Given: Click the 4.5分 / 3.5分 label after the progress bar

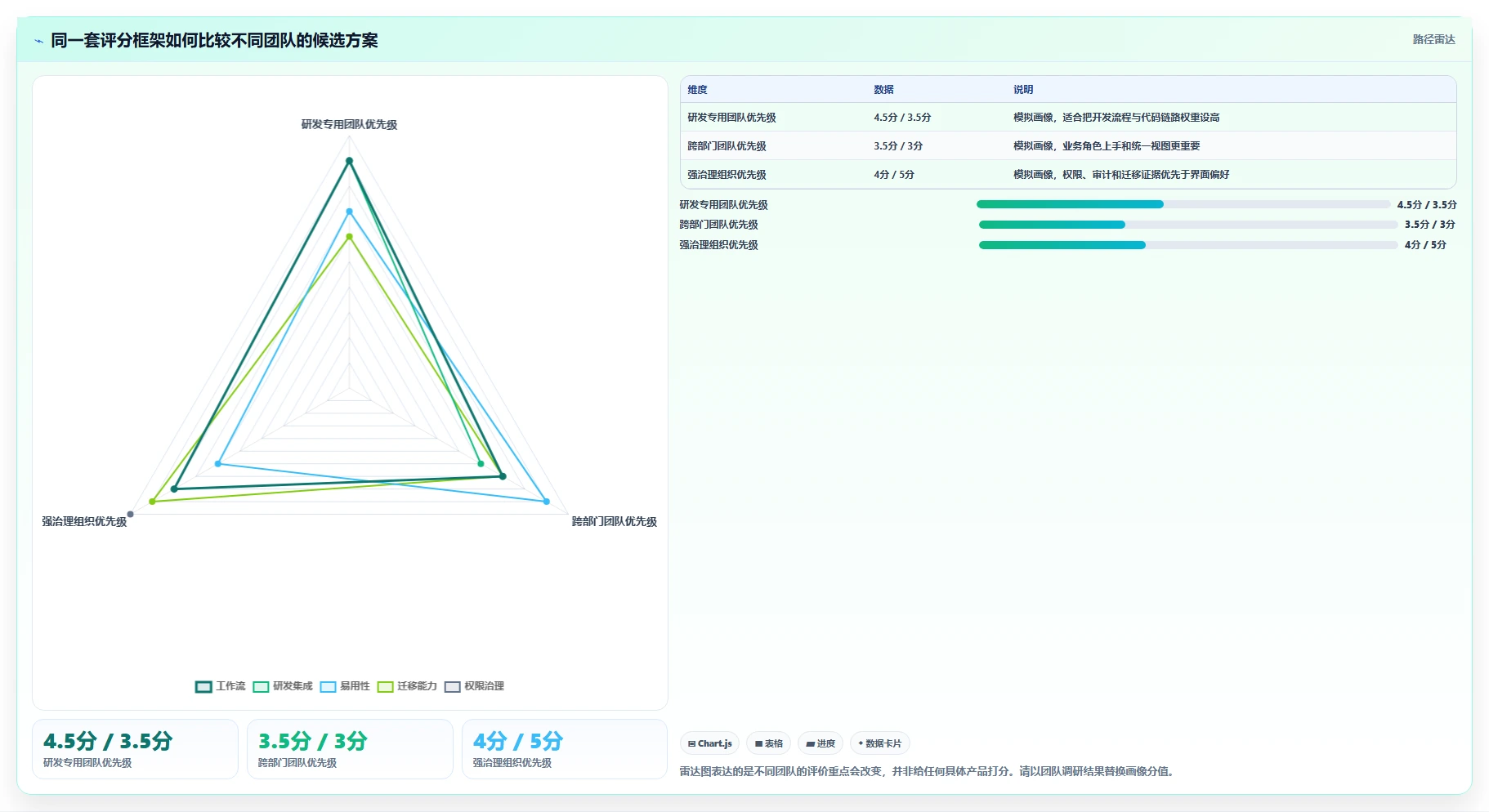Looking at the screenshot, I should [1426, 205].
